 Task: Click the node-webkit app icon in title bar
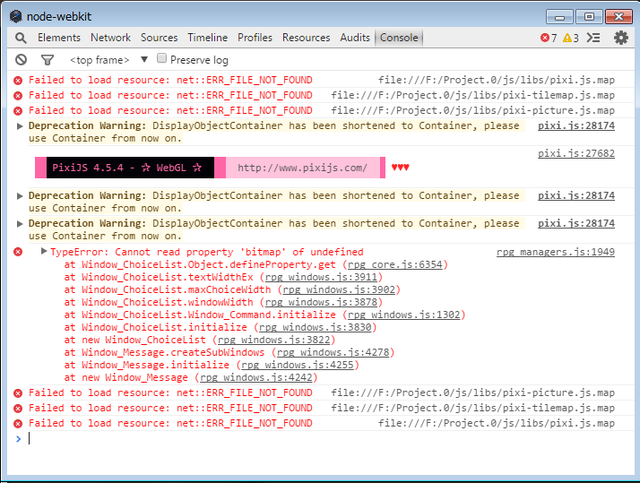[16, 16]
